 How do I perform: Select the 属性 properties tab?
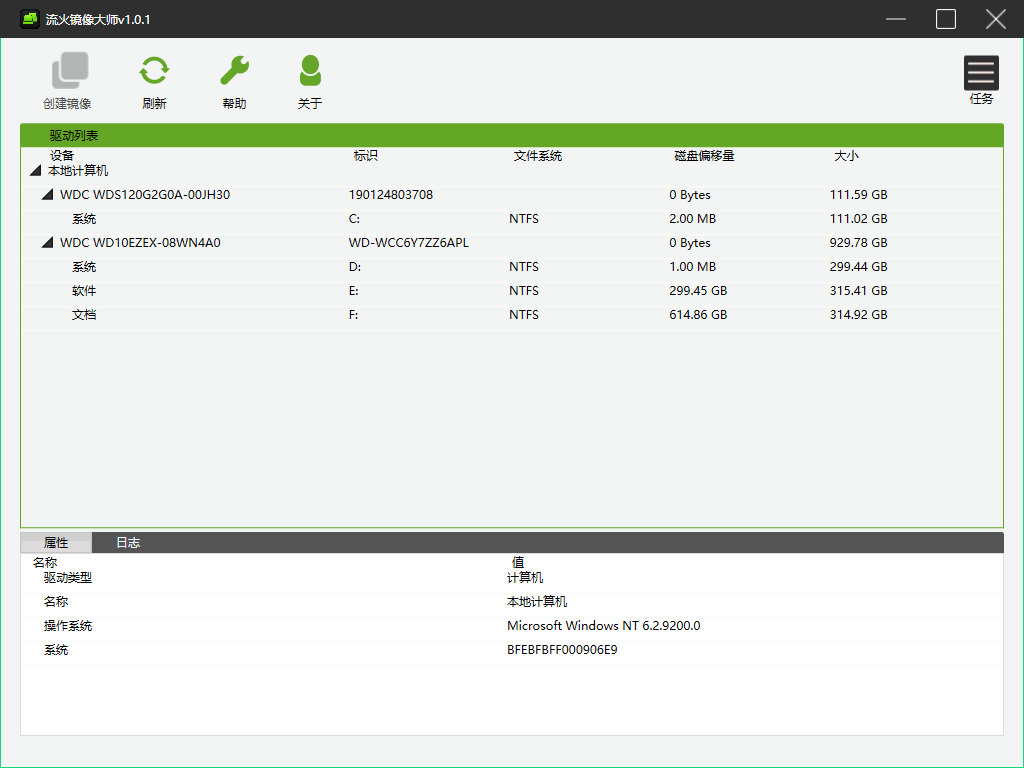click(56, 543)
